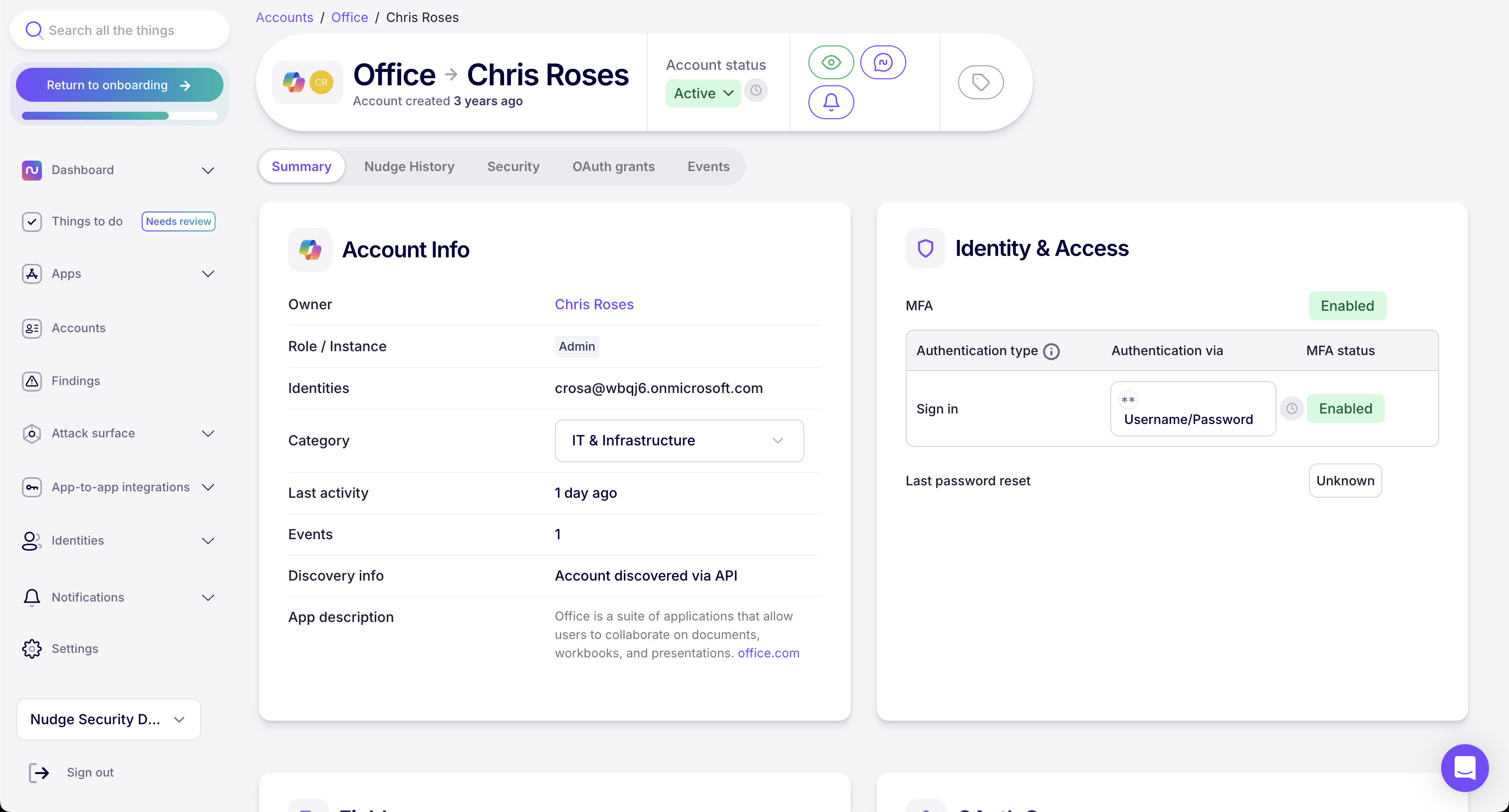Switch to the OAuth grants tab

click(x=613, y=166)
